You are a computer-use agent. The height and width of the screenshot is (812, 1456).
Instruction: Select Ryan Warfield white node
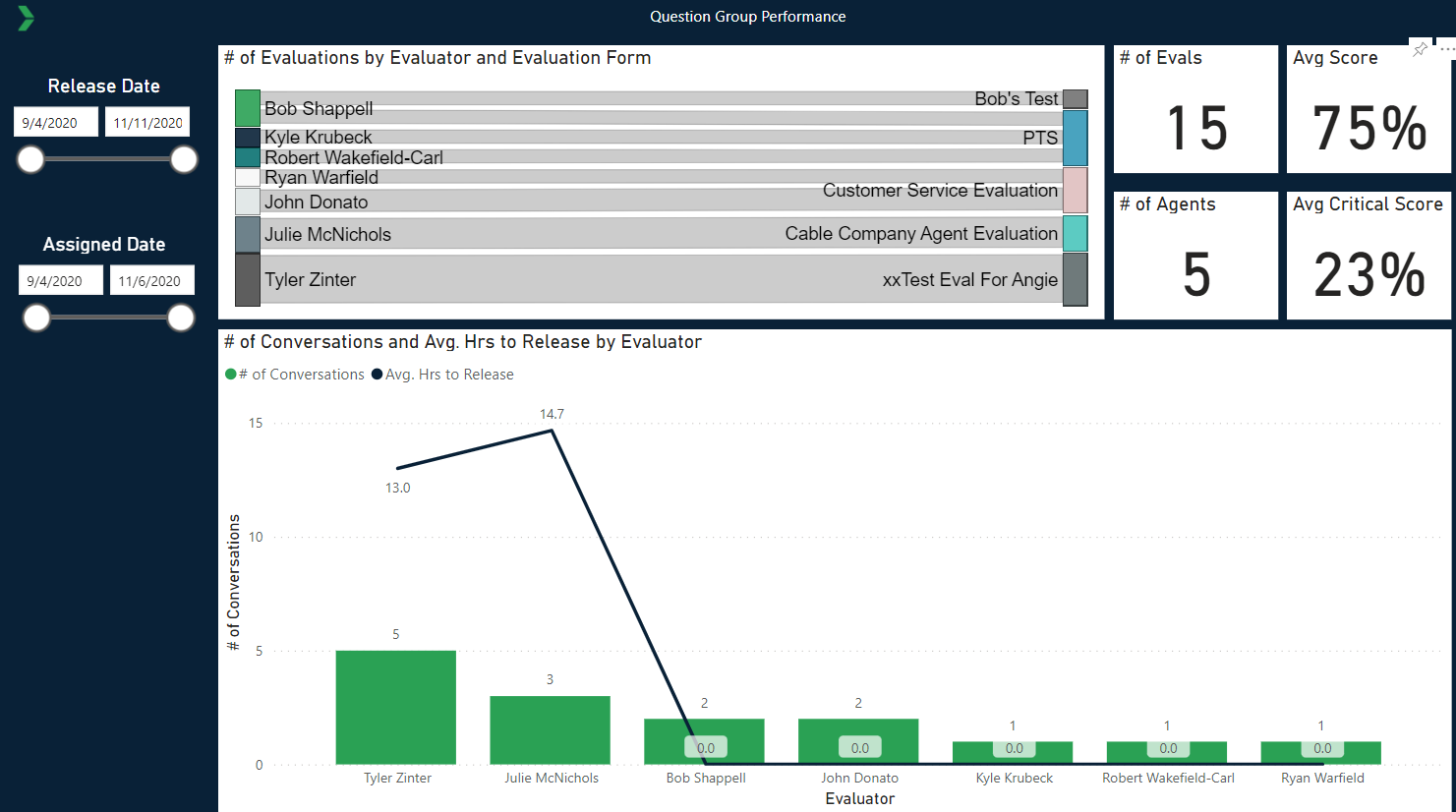248,178
